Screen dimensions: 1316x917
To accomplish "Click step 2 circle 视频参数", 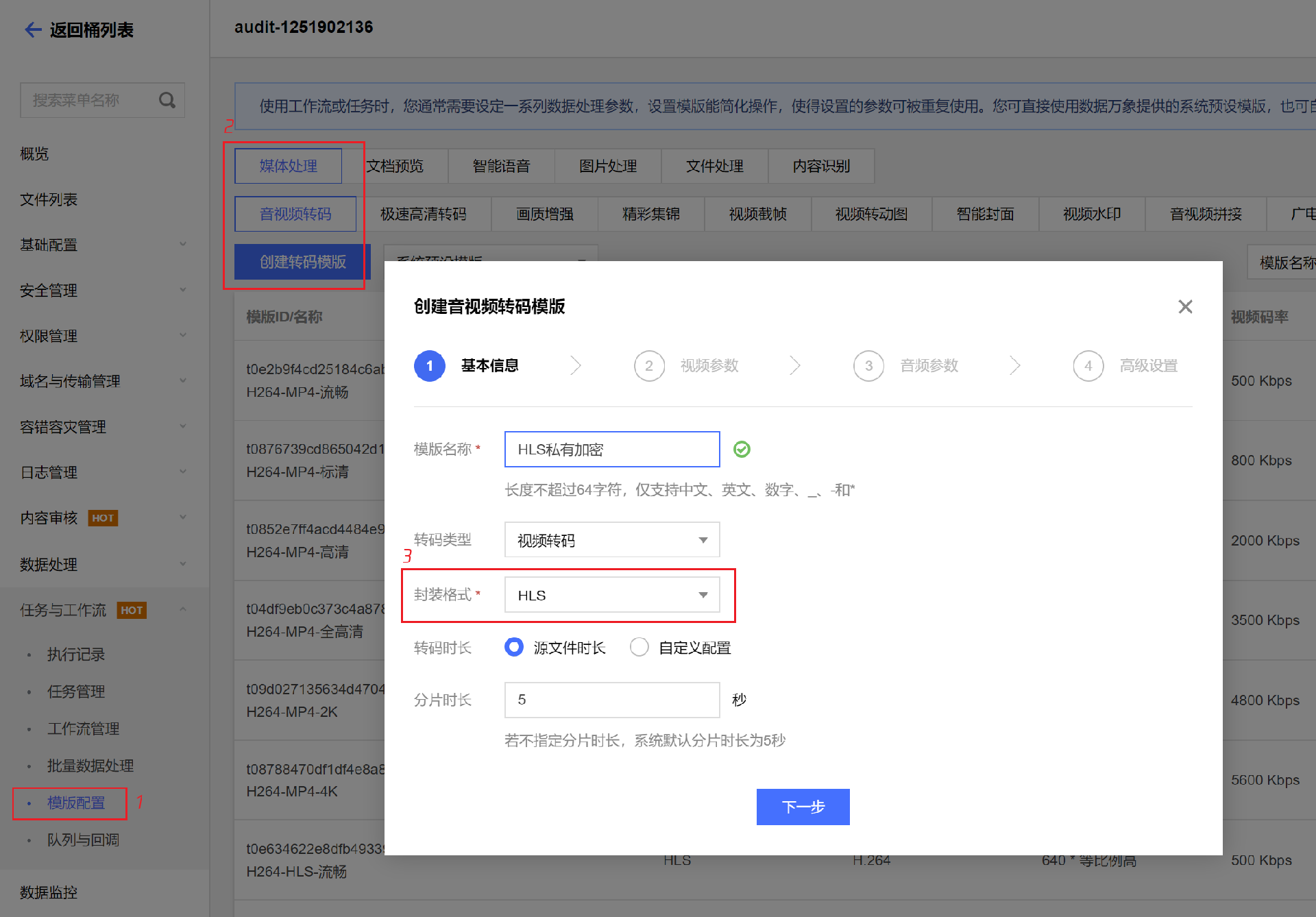I will pos(648,366).
